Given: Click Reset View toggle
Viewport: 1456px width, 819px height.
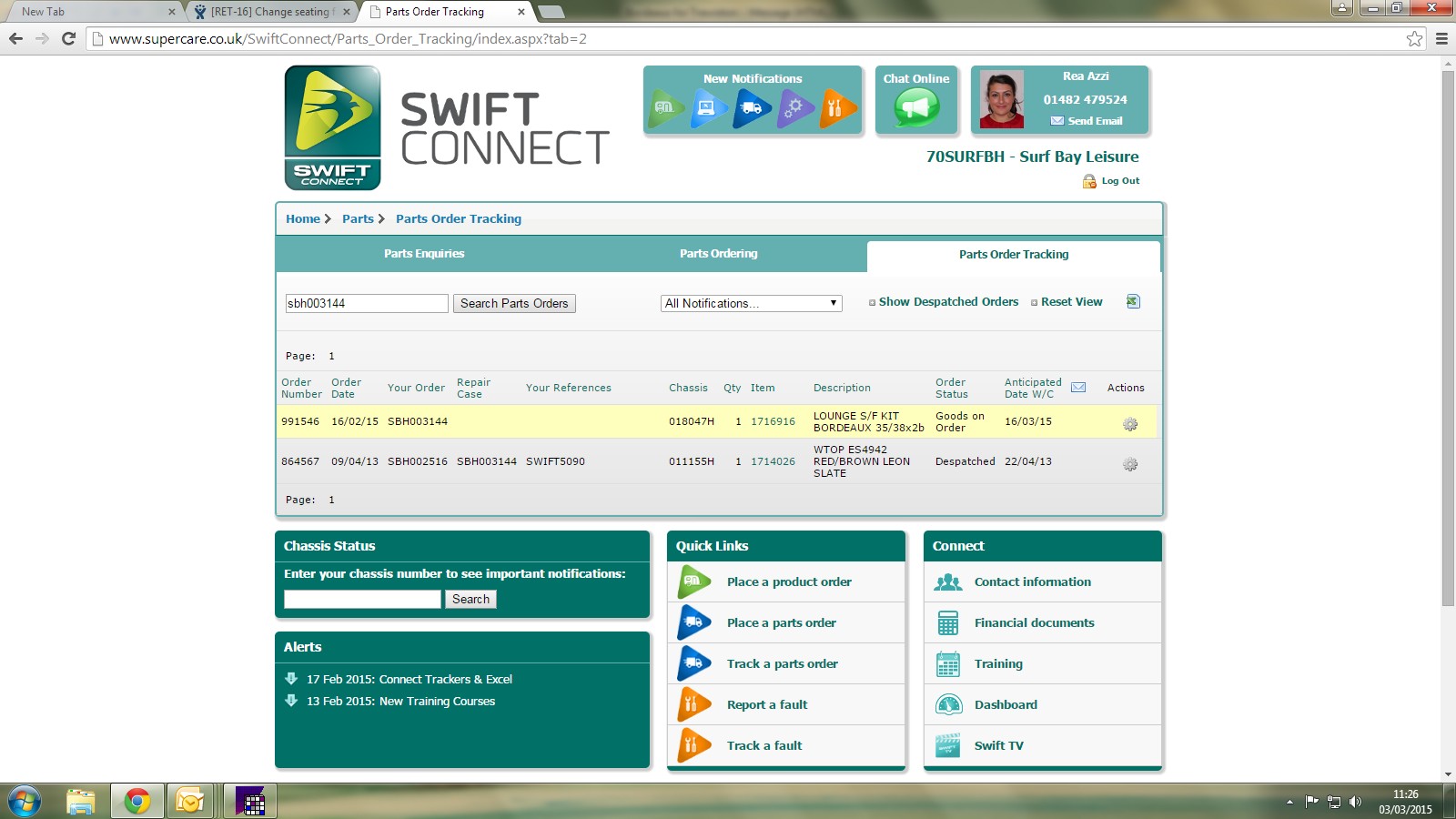Looking at the screenshot, I should tap(1067, 302).
